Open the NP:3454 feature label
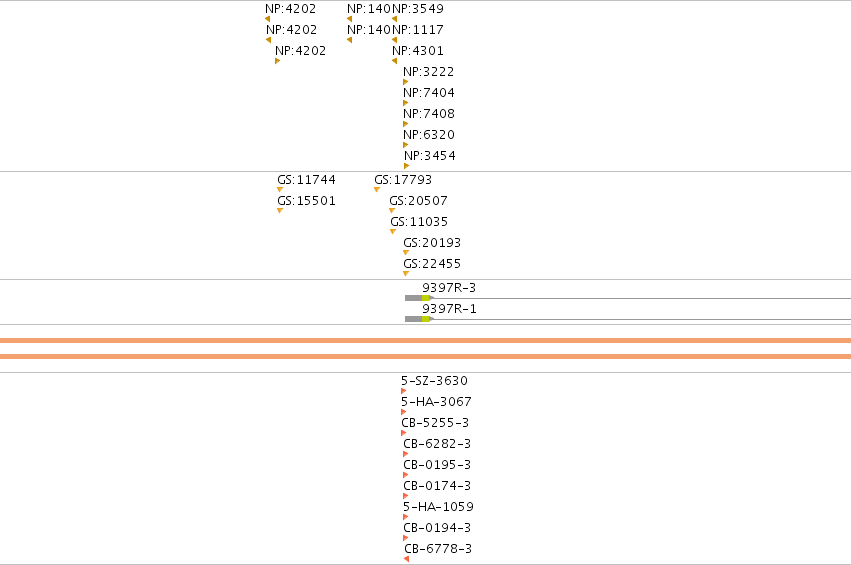This screenshot has height=565, width=851. [430, 156]
